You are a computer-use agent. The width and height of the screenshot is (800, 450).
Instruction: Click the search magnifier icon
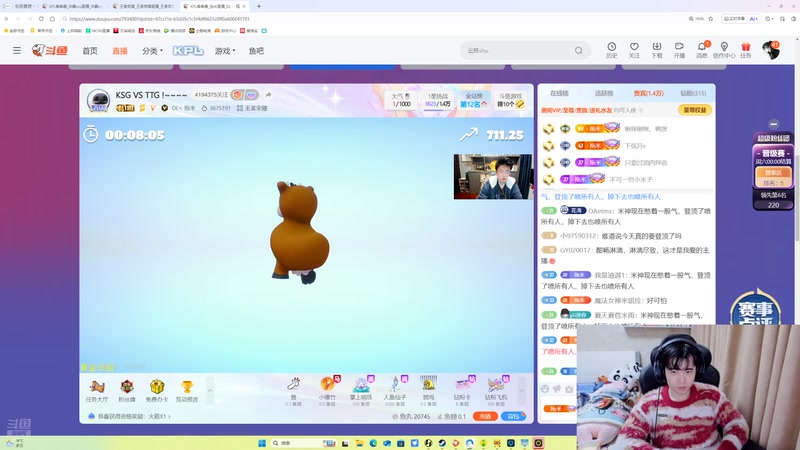pyautogui.click(x=579, y=51)
